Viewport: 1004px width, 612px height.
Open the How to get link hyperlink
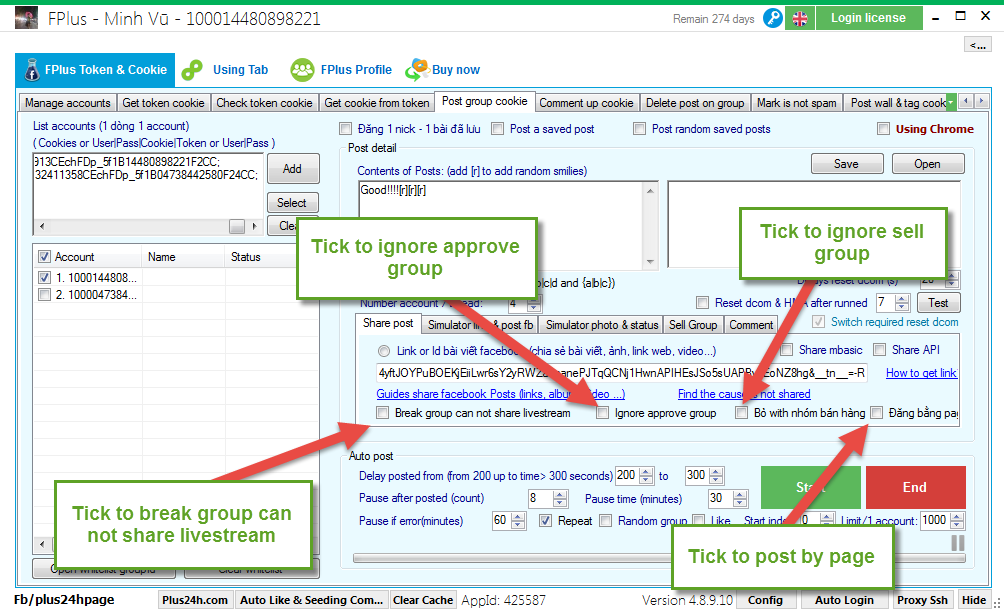click(921, 373)
